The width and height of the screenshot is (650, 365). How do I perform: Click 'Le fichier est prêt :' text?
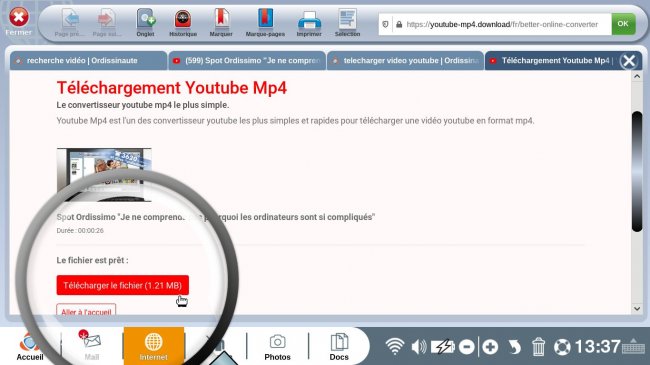point(92,260)
